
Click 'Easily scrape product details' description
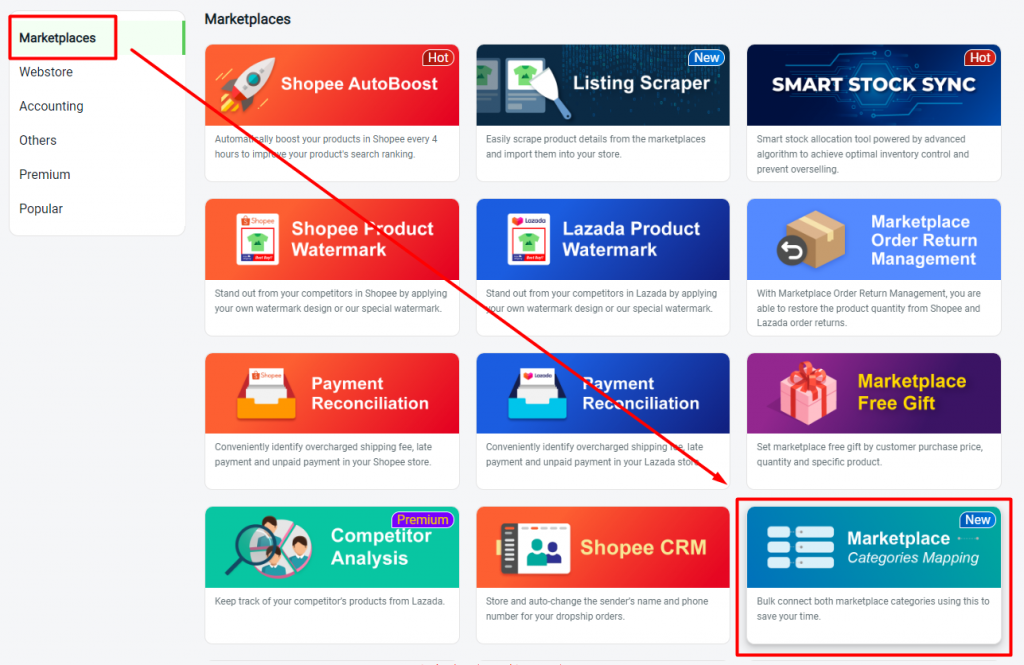596,146
